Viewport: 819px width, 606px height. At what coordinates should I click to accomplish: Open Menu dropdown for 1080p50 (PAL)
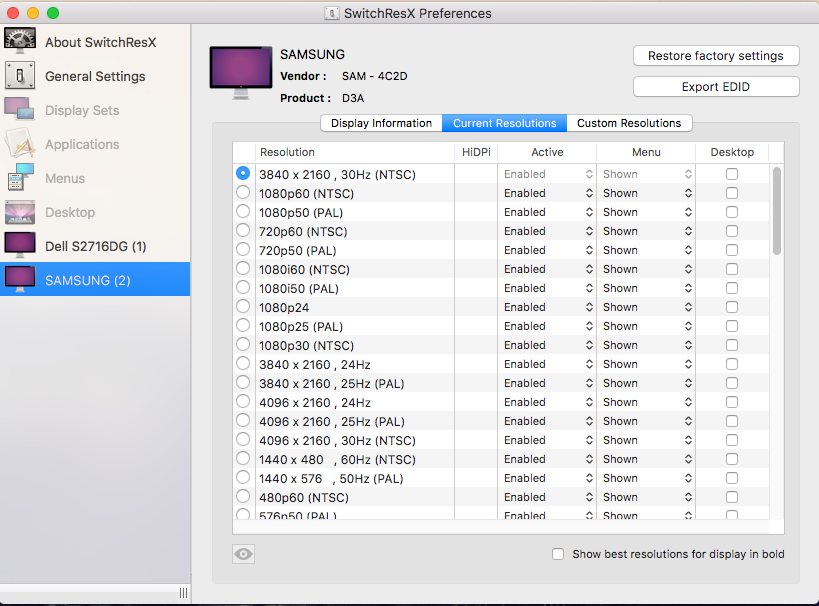pos(647,212)
